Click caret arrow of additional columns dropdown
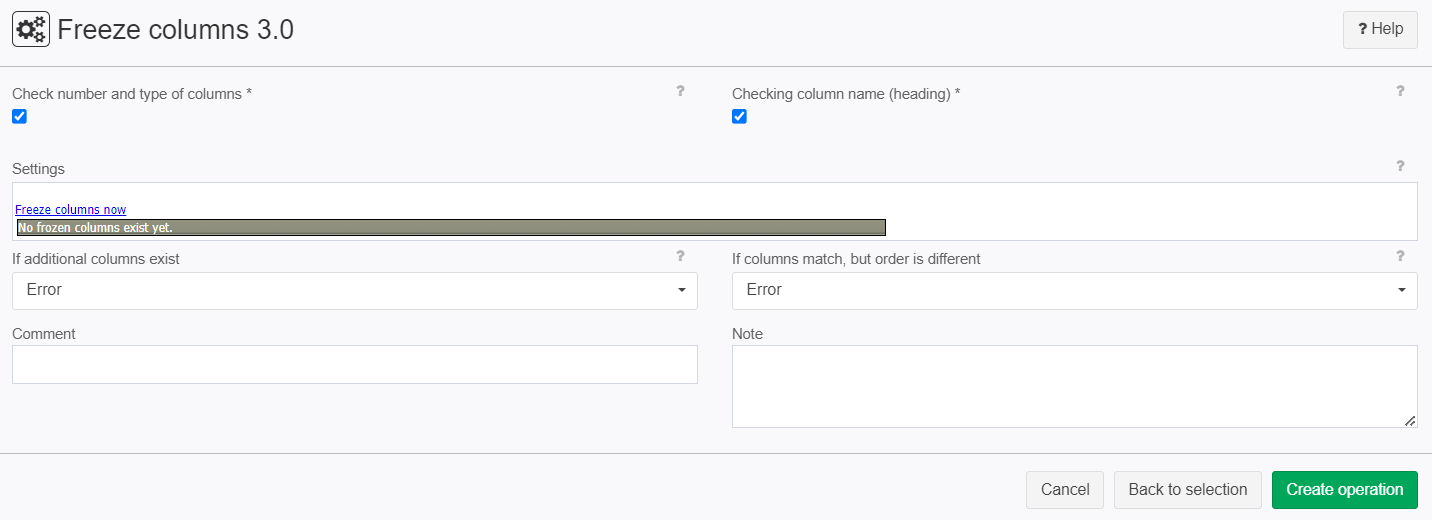1432x520 pixels. (682, 290)
